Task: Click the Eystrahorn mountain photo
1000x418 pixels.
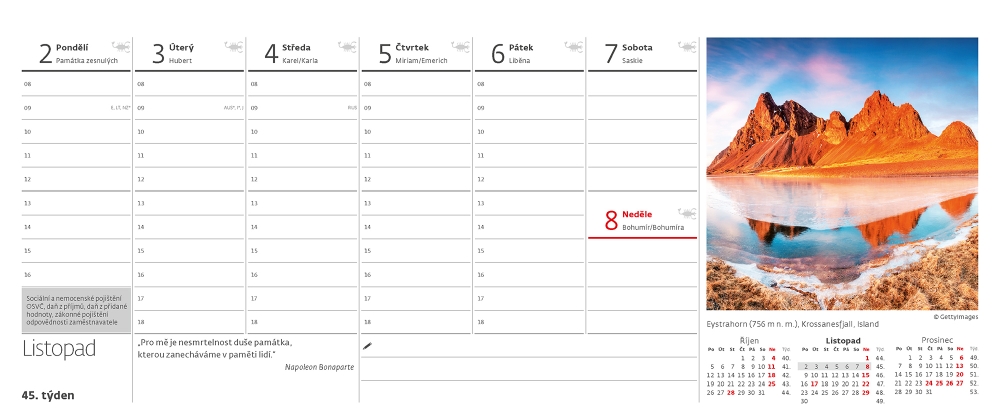Action: [842, 174]
